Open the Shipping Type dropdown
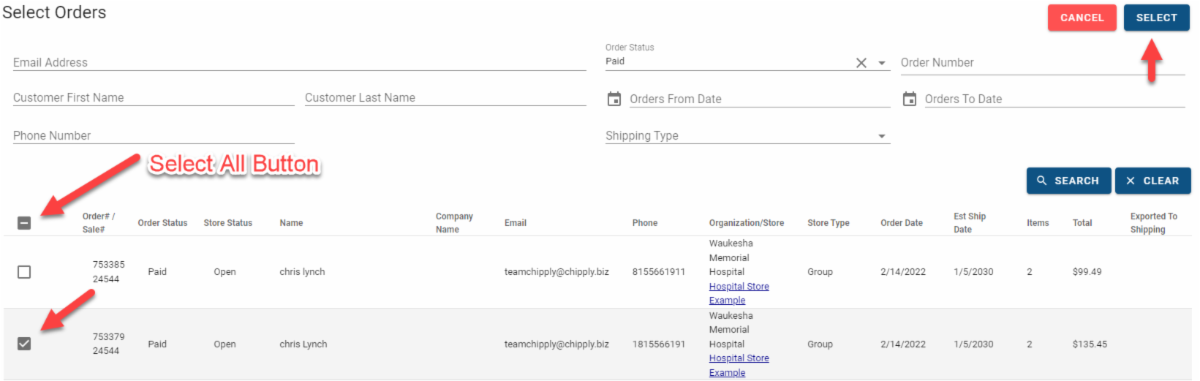Viewport: 1200px width, 381px height. coord(747,136)
